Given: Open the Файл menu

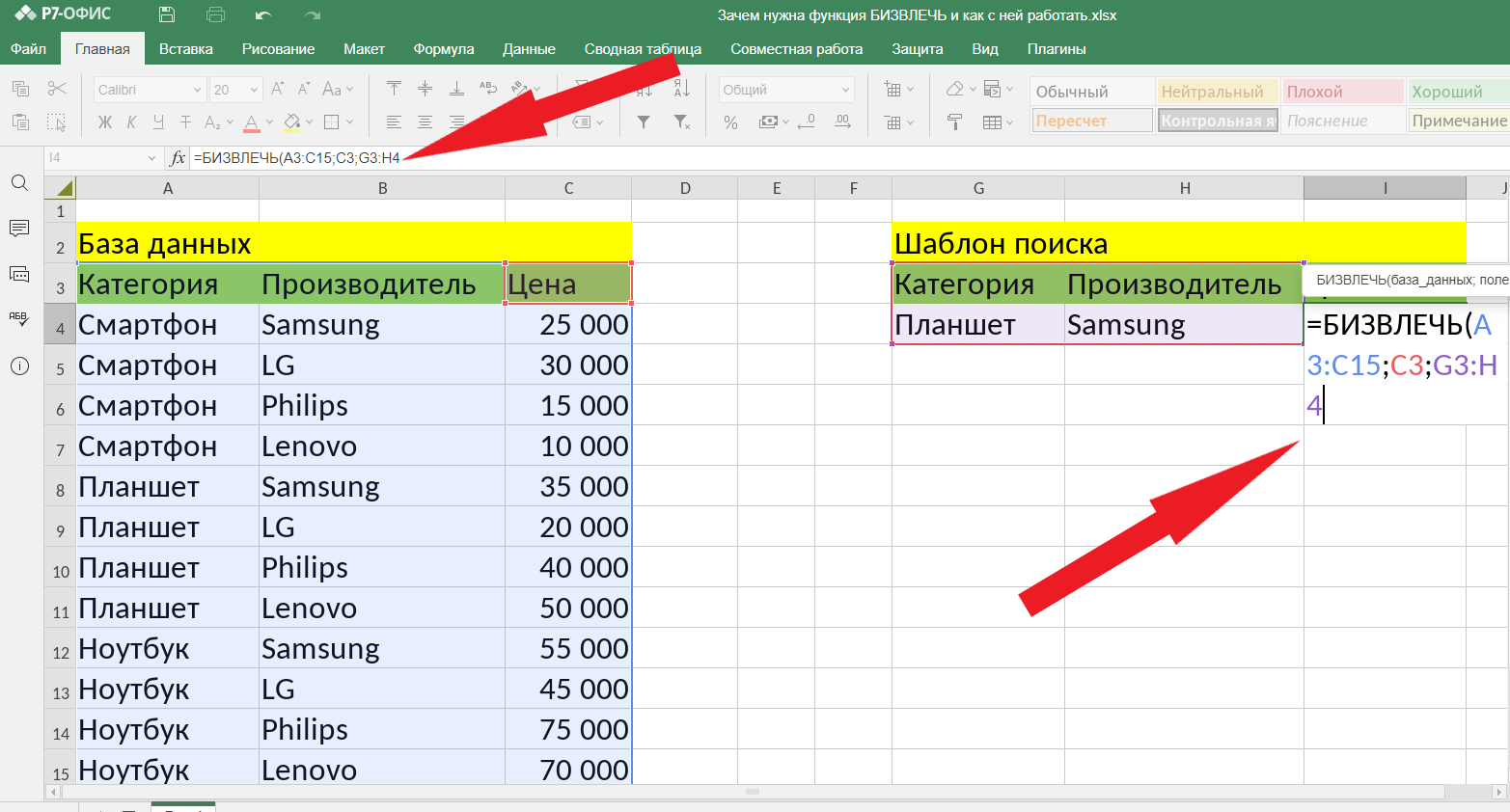Looking at the screenshot, I should point(28,48).
